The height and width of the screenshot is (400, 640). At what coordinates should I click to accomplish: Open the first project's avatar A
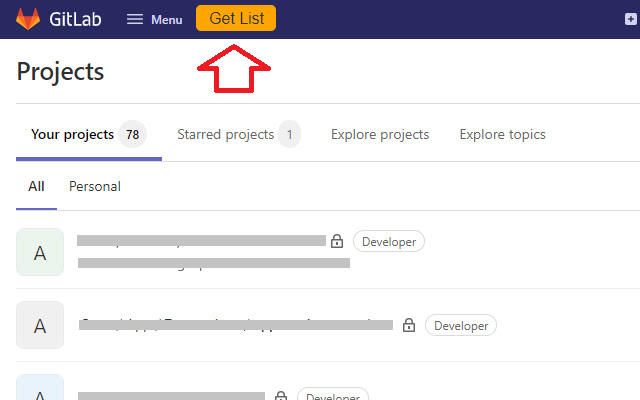coord(40,252)
